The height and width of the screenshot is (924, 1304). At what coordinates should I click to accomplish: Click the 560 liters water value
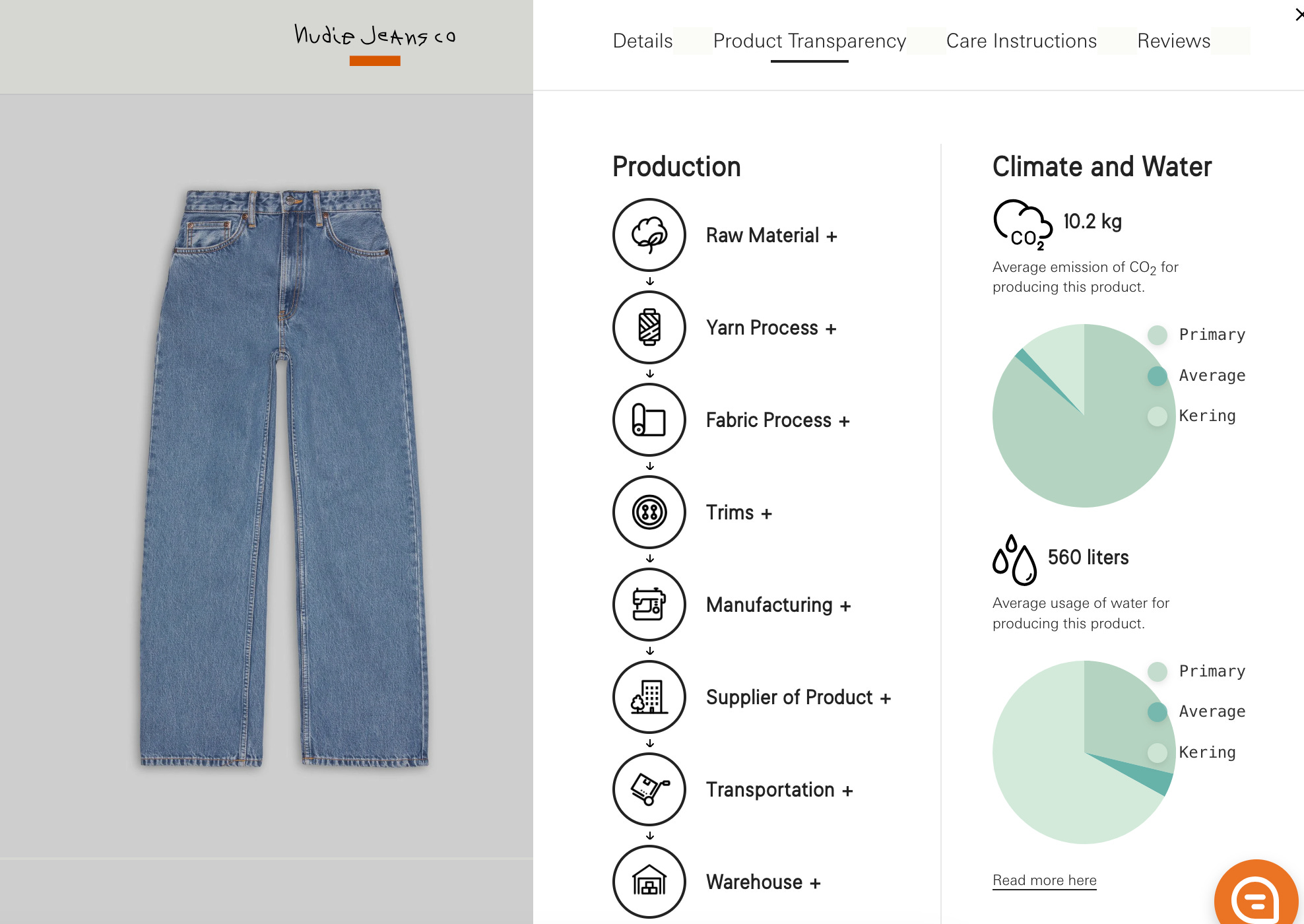coord(1088,558)
